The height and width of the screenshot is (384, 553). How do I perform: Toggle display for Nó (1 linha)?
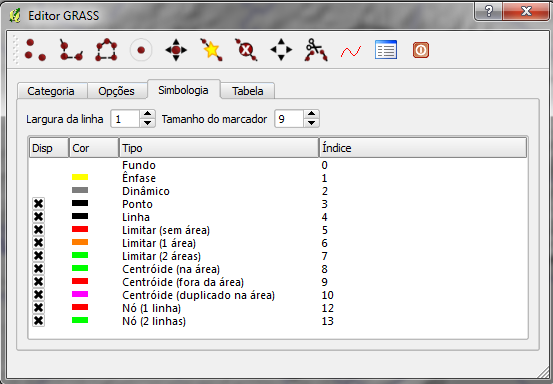pos(38,308)
